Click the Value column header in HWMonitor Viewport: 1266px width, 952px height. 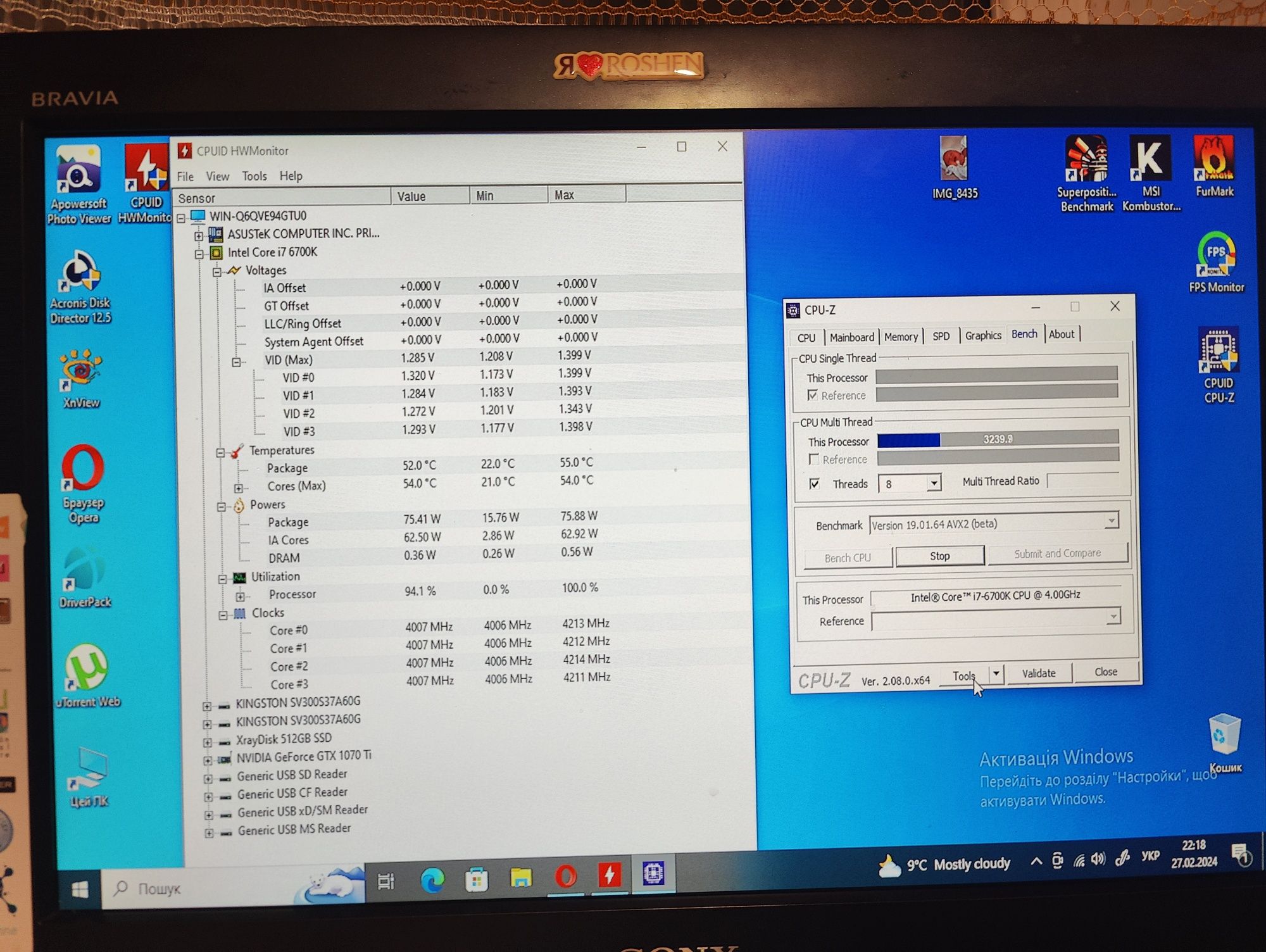[430, 196]
